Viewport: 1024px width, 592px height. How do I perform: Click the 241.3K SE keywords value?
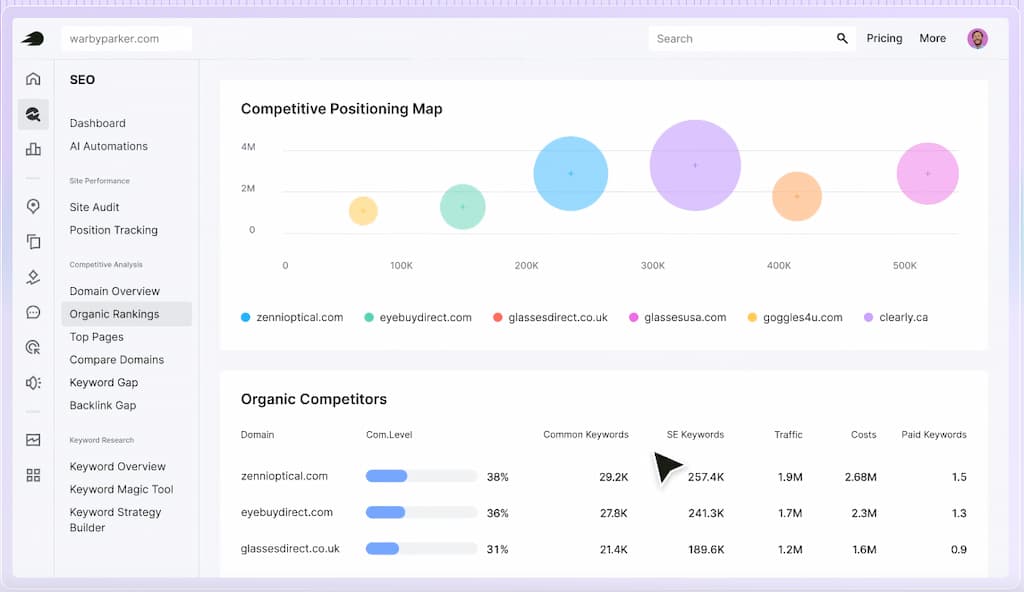pyautogui.click(x=706, y=513)
